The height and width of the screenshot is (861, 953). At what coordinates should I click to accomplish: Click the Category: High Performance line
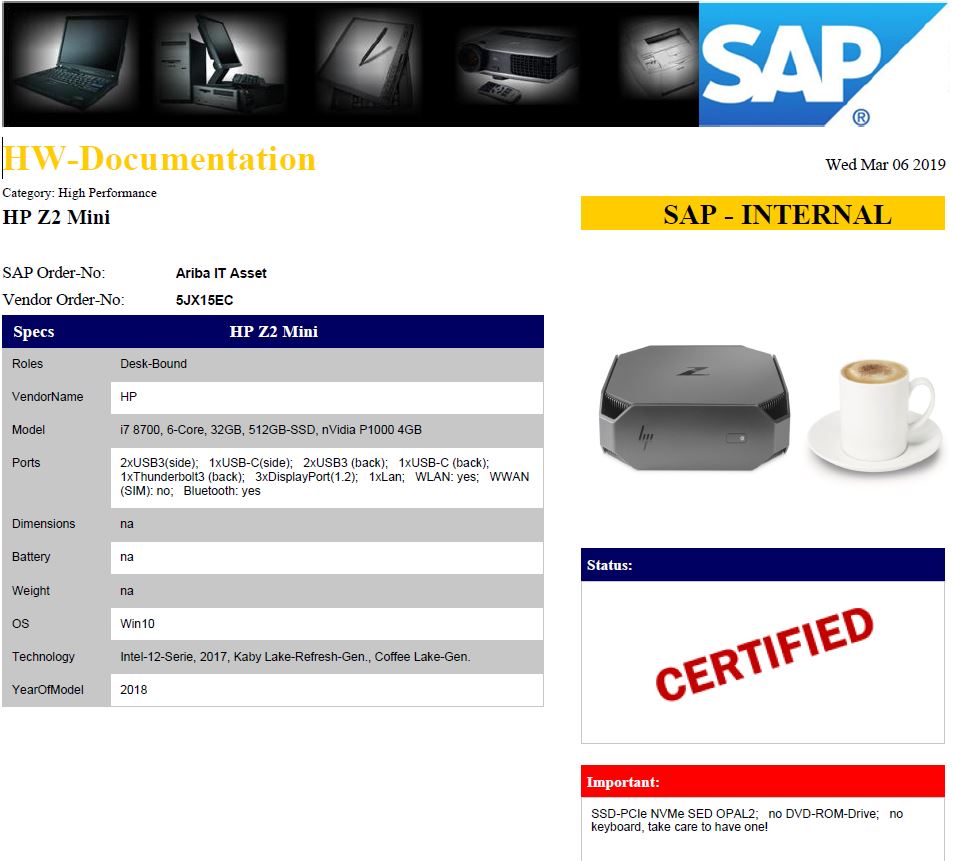(80, 193)
